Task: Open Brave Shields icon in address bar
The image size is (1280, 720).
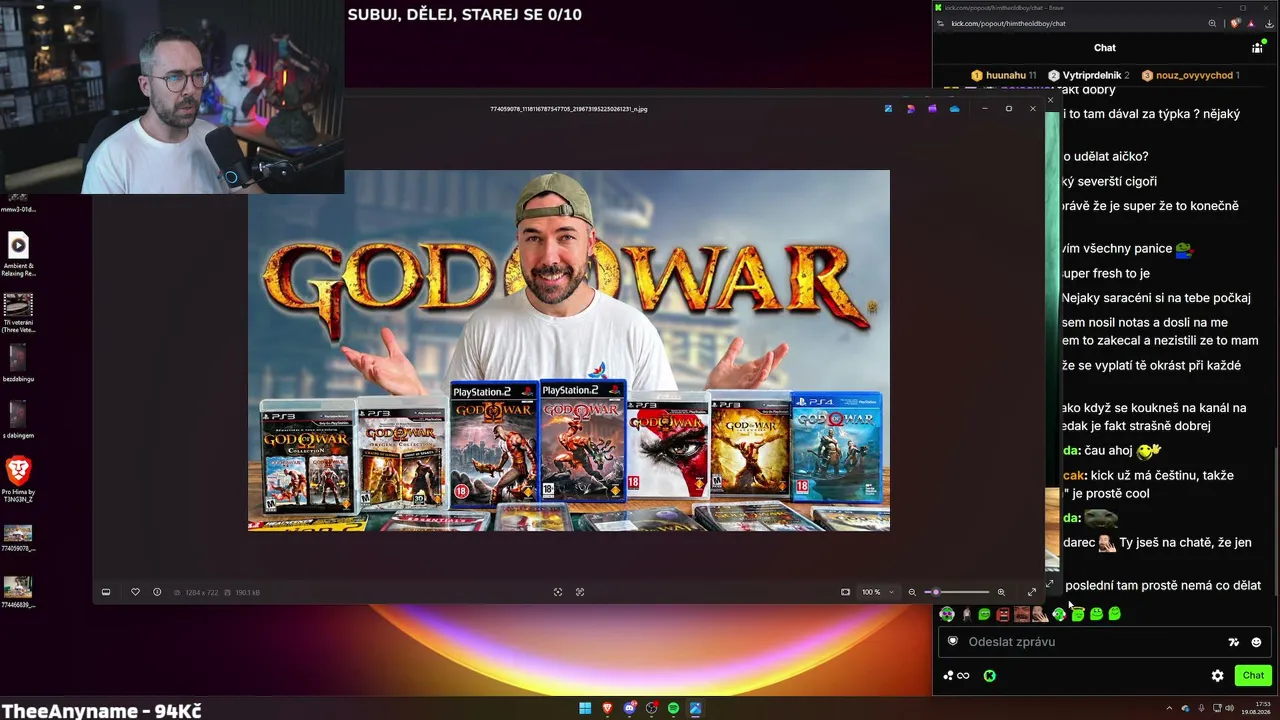Action: (x=1236, y=23)
